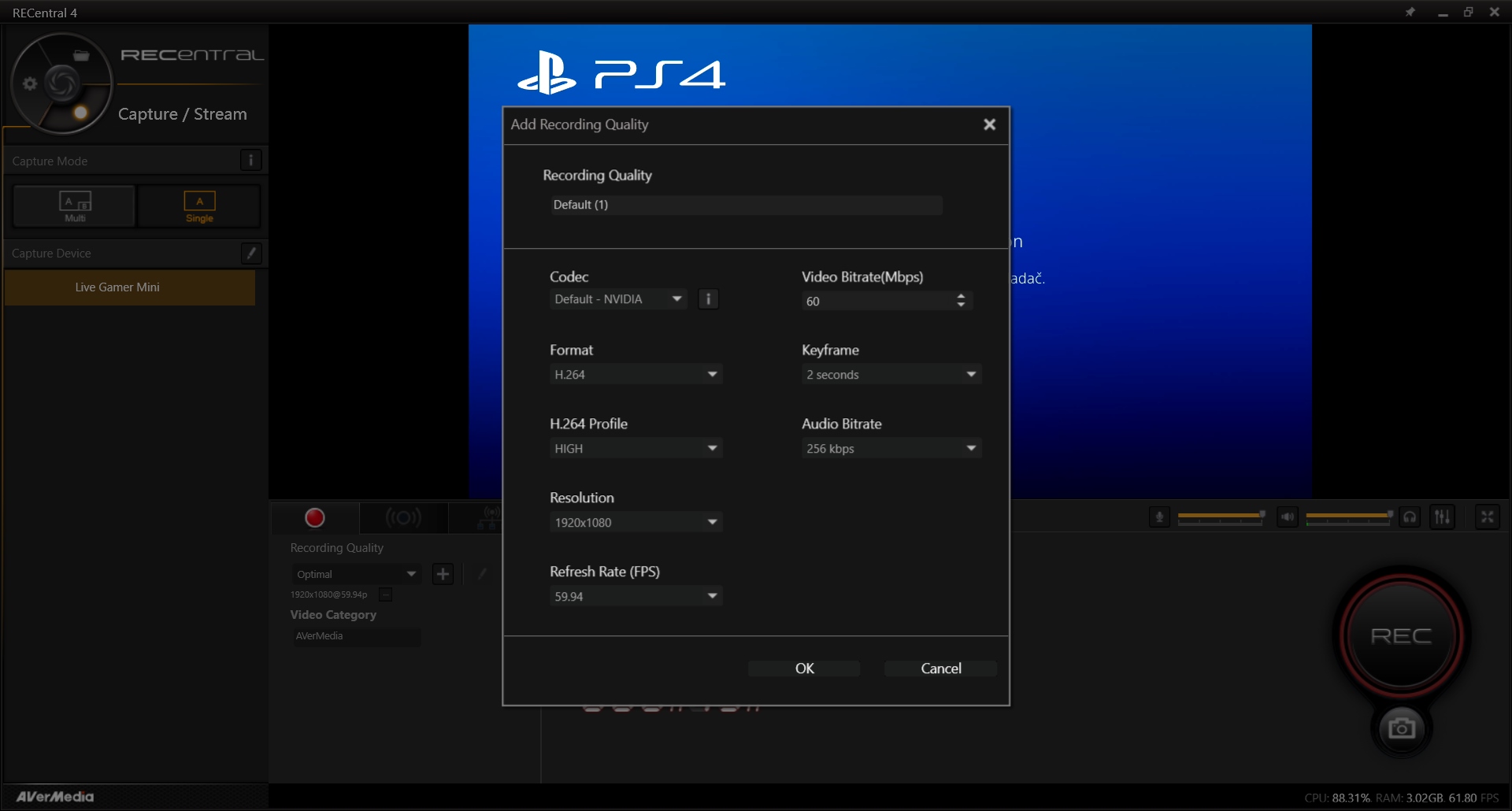Viewport: 1512px width, 811px height.
Task: Click the RECentral center lens logo
Action: tap(61, 83)
